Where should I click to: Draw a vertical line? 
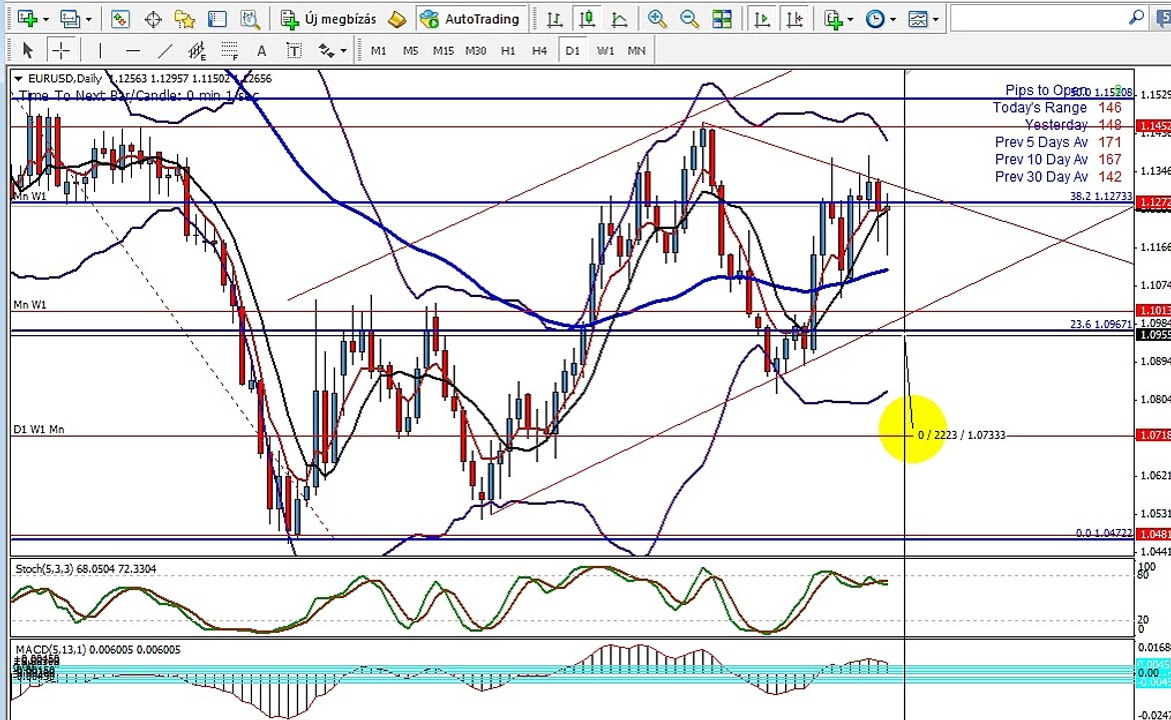point(99,51)
